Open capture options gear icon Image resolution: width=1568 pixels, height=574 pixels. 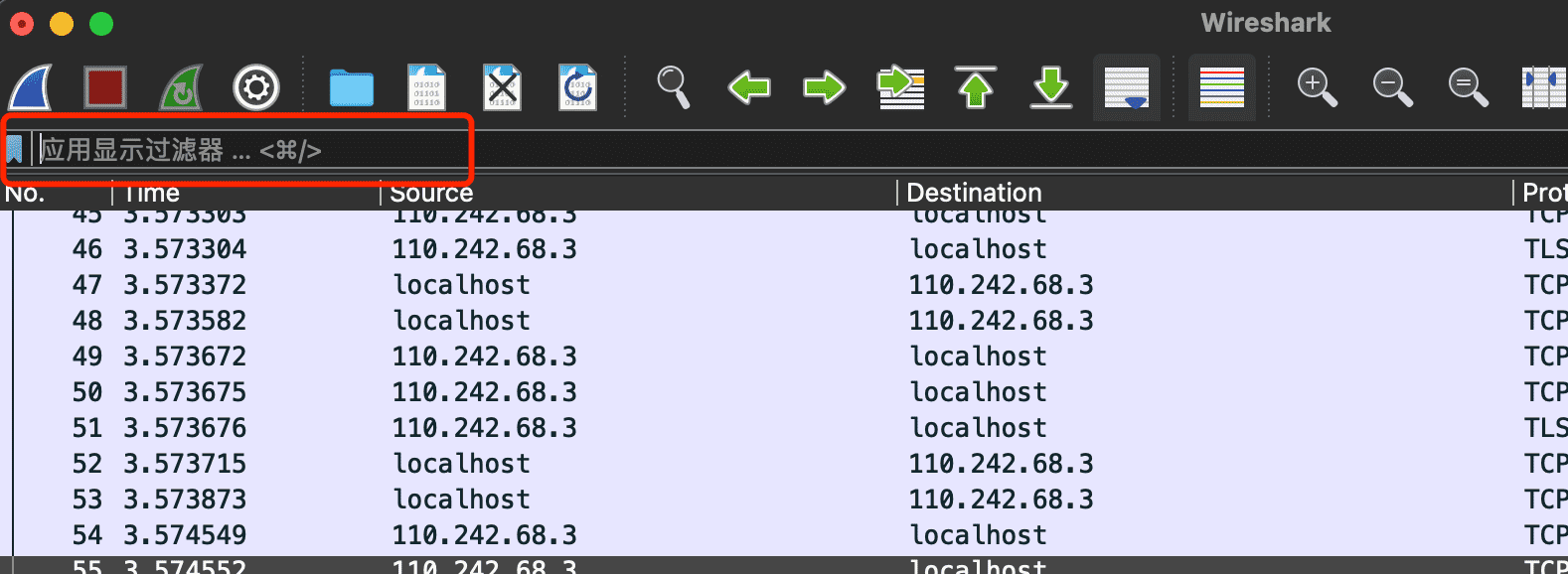tap(256, 88)
